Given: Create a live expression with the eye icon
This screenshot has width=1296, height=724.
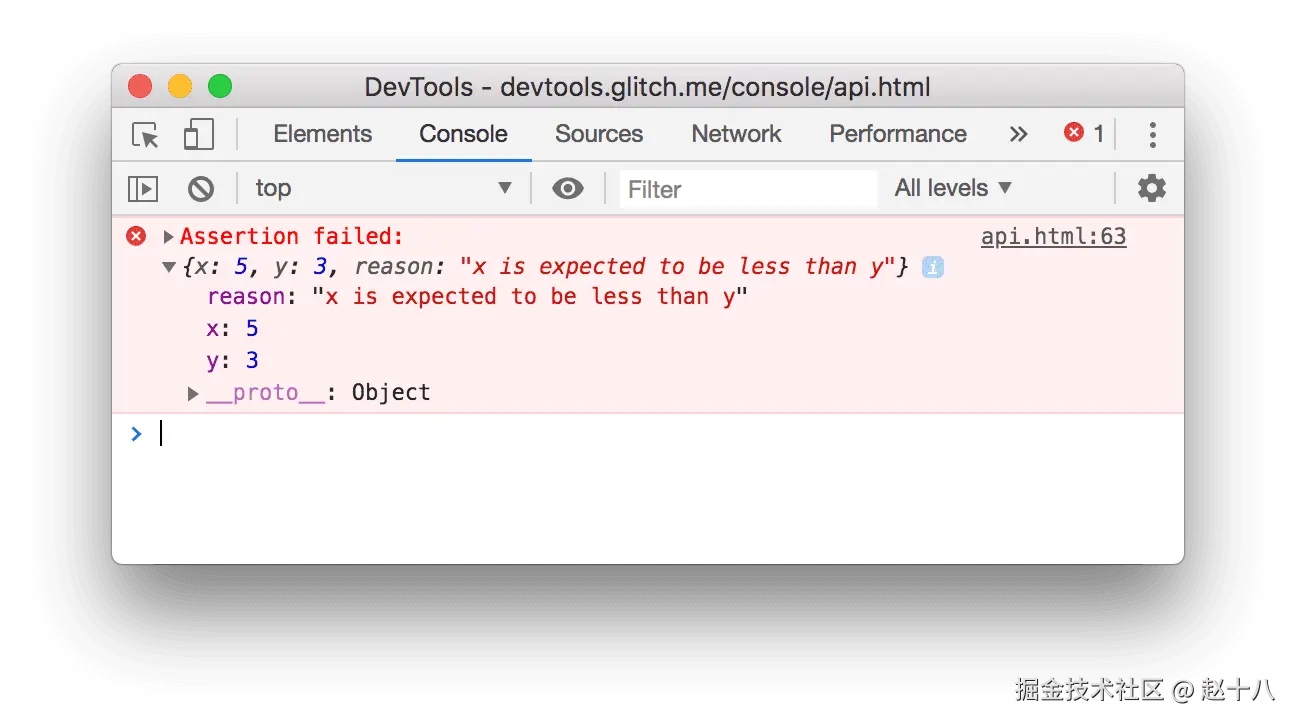Looking at the screenshot, I should (567, 188).
